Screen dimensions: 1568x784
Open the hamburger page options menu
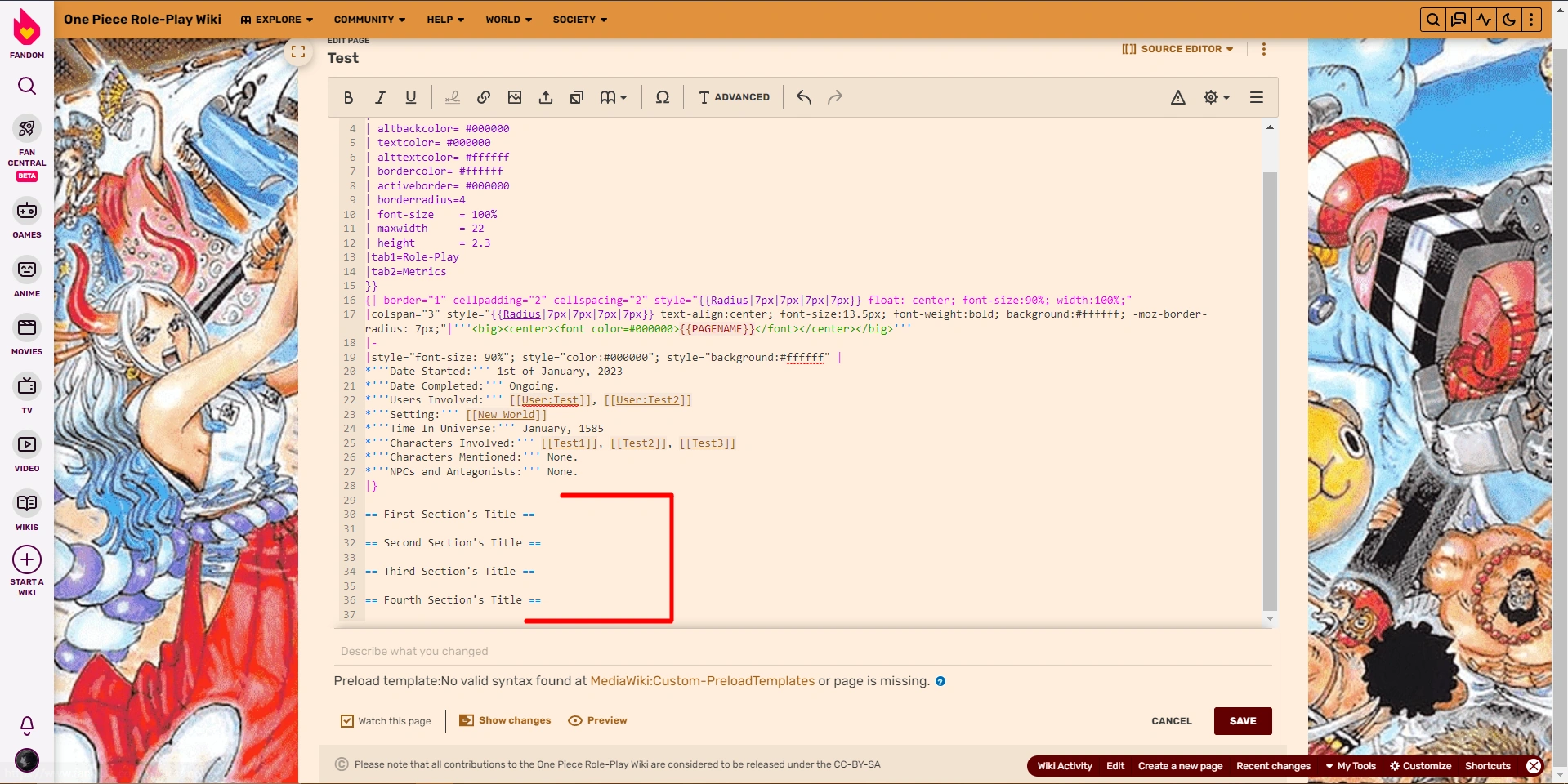(x=1257, y=97)
